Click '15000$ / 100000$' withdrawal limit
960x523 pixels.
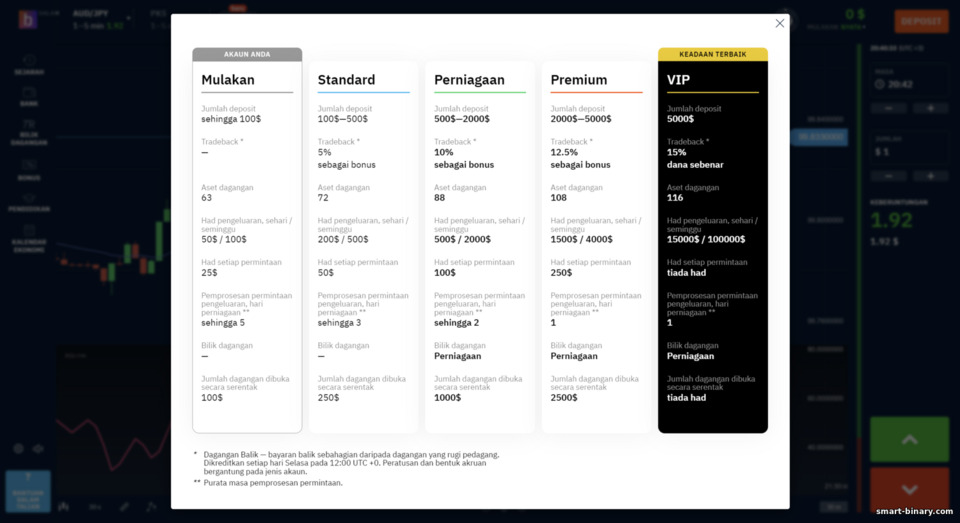(706, 239)
